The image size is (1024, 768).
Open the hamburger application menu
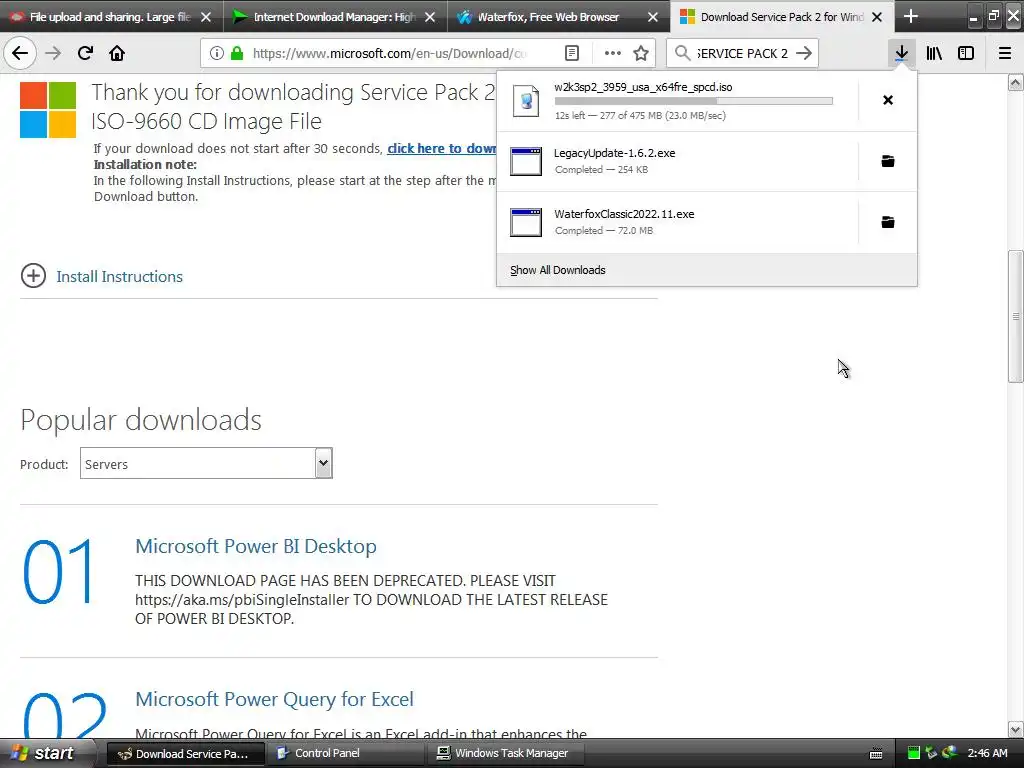pos(1005,53)
